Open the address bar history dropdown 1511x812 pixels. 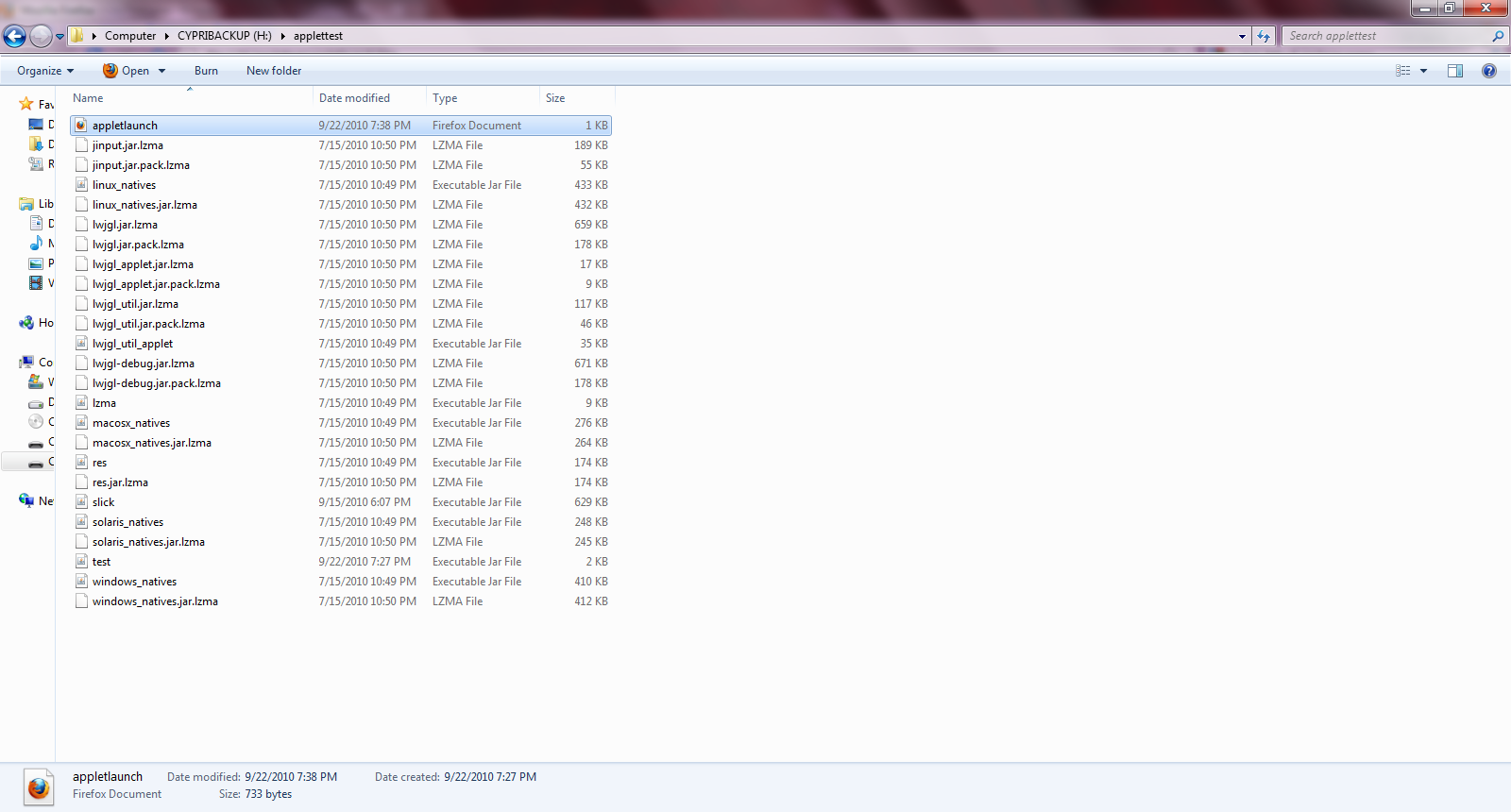1242,36
